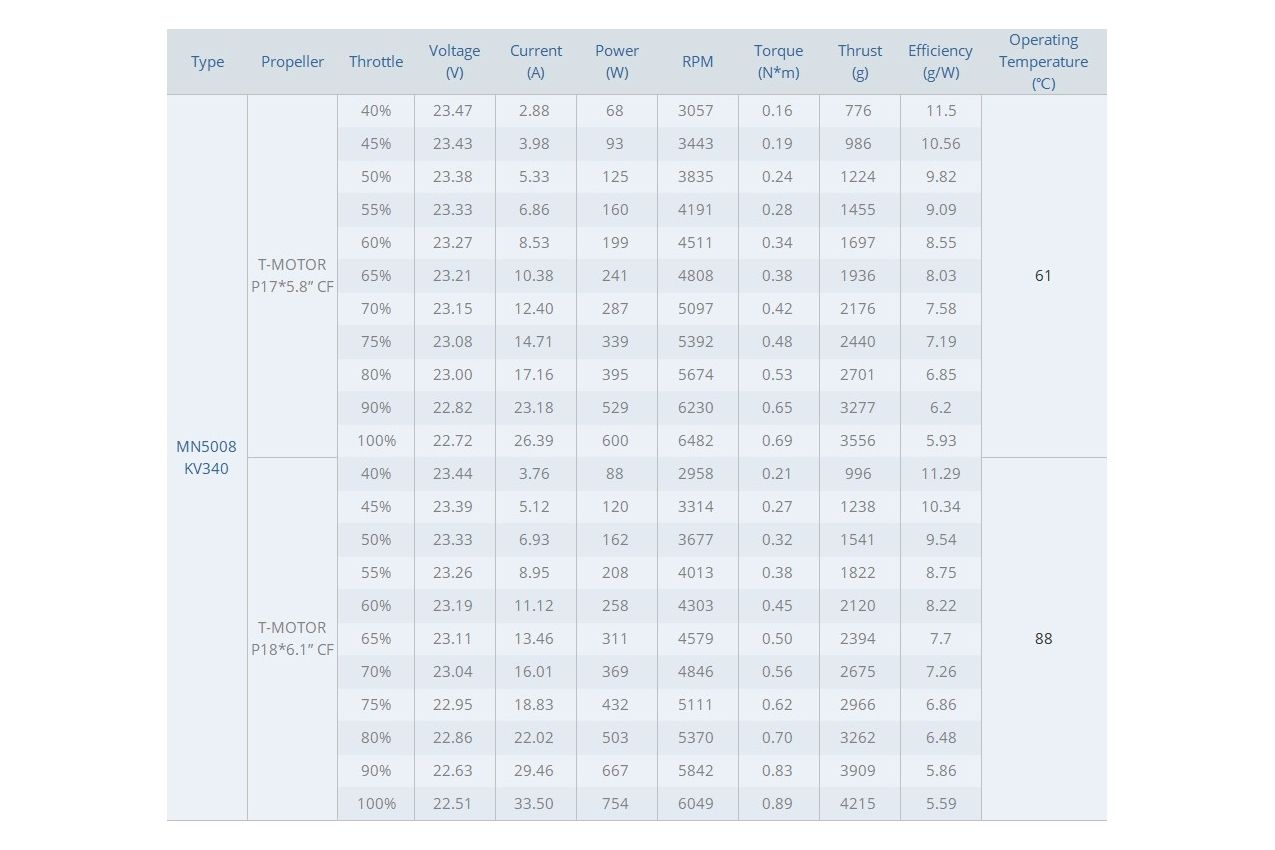The height and width of the screenshot is (850, 1275).
Task: Select the Power (W) header
Action: [x=617, y=62]
